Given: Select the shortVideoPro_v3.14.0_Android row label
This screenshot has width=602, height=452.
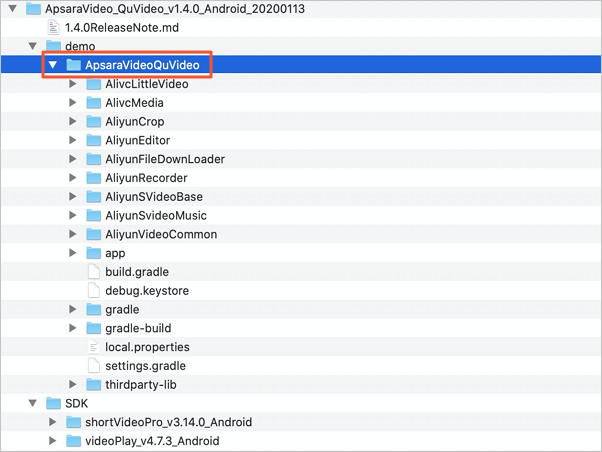Looking at the screenshot, I should click(x=169, y=422).
